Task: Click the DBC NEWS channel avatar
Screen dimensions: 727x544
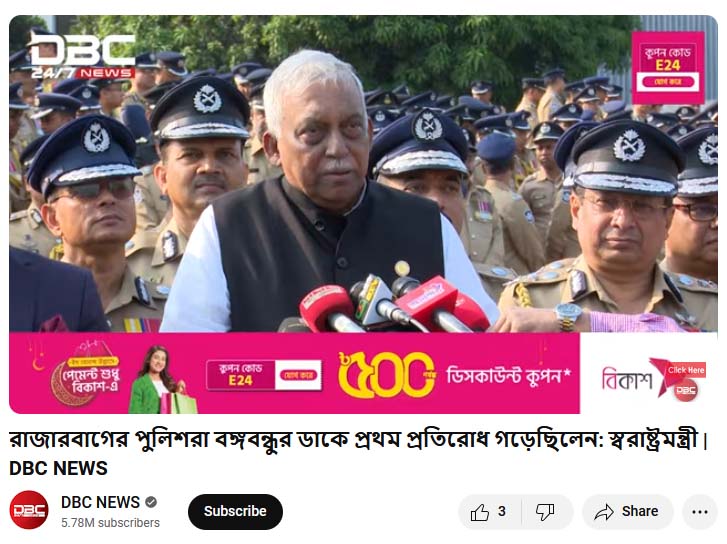Action: [29, 510]
